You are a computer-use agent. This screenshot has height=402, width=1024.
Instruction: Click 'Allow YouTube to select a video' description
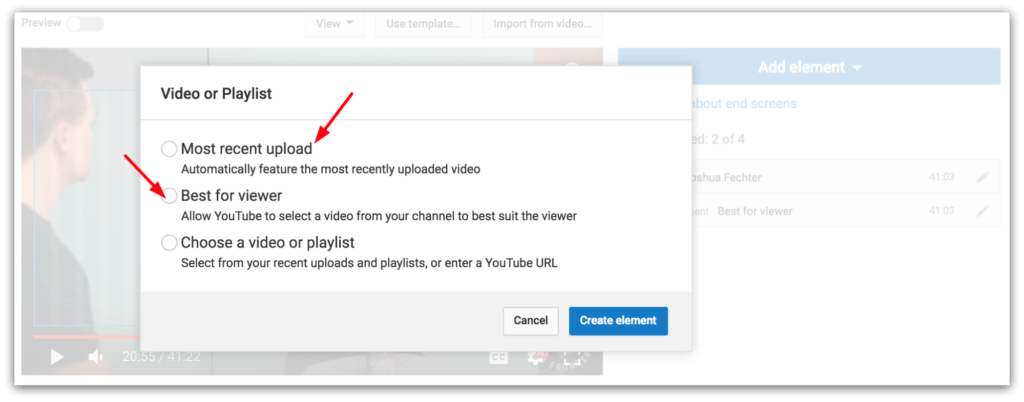pyautogui.click(x=379, y=216)
